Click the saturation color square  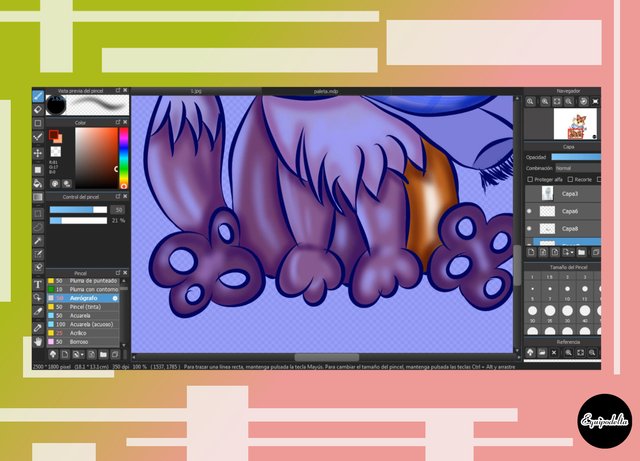(96, 158)
